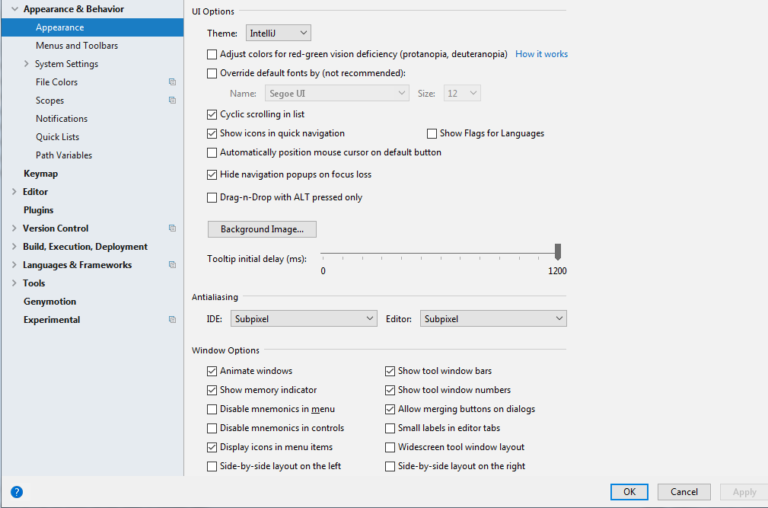This screenshot has width=768, height=508.
Task: Expand the Editor settings section
Action: [x=14, y=192]
